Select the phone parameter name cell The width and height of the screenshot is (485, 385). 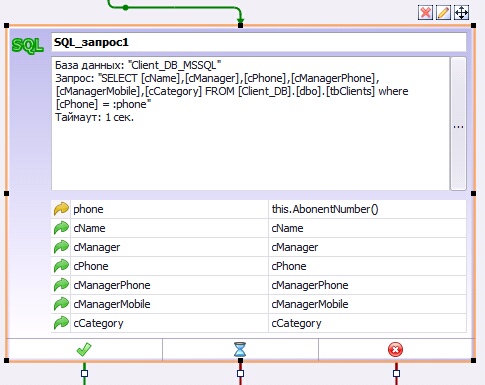click(169, 209)
